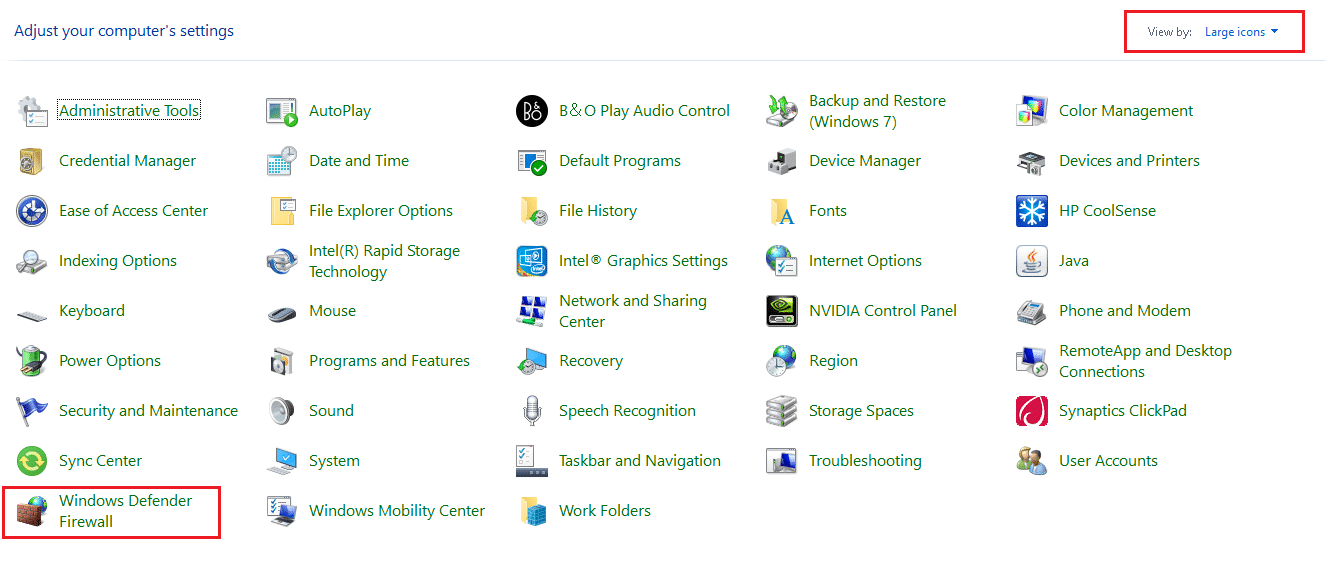Viewport: 1325px width, 567px height.
Task: Open the Java icon
Action: (1031, 261)
